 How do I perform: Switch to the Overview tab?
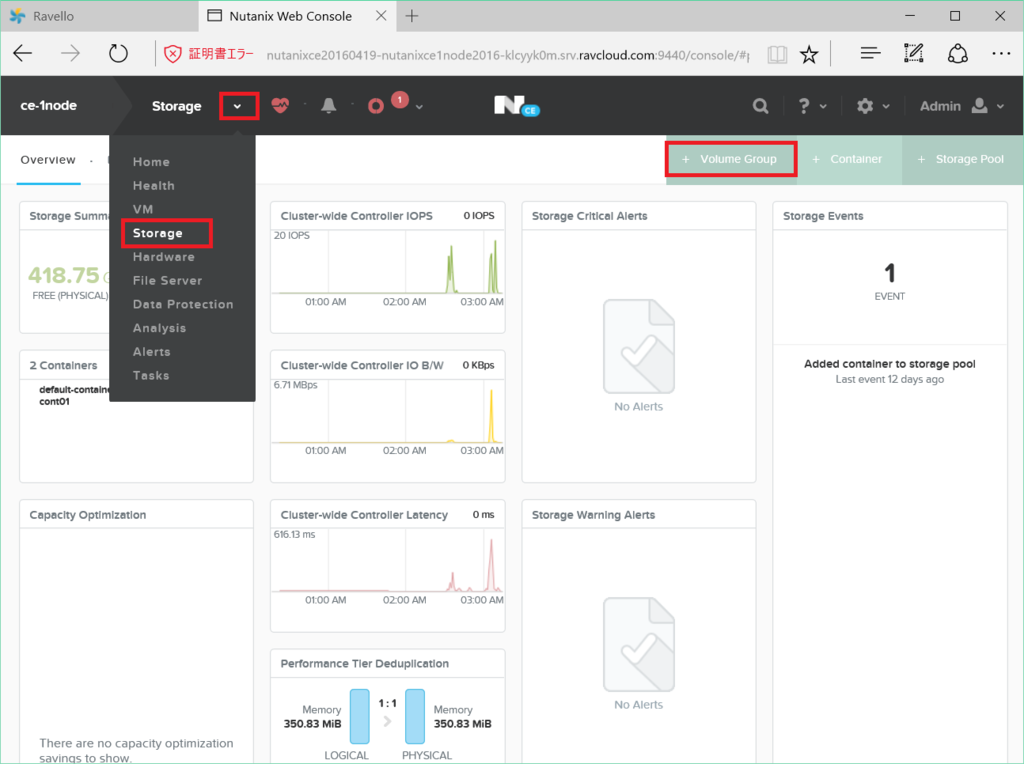click(x=48, y=160)
